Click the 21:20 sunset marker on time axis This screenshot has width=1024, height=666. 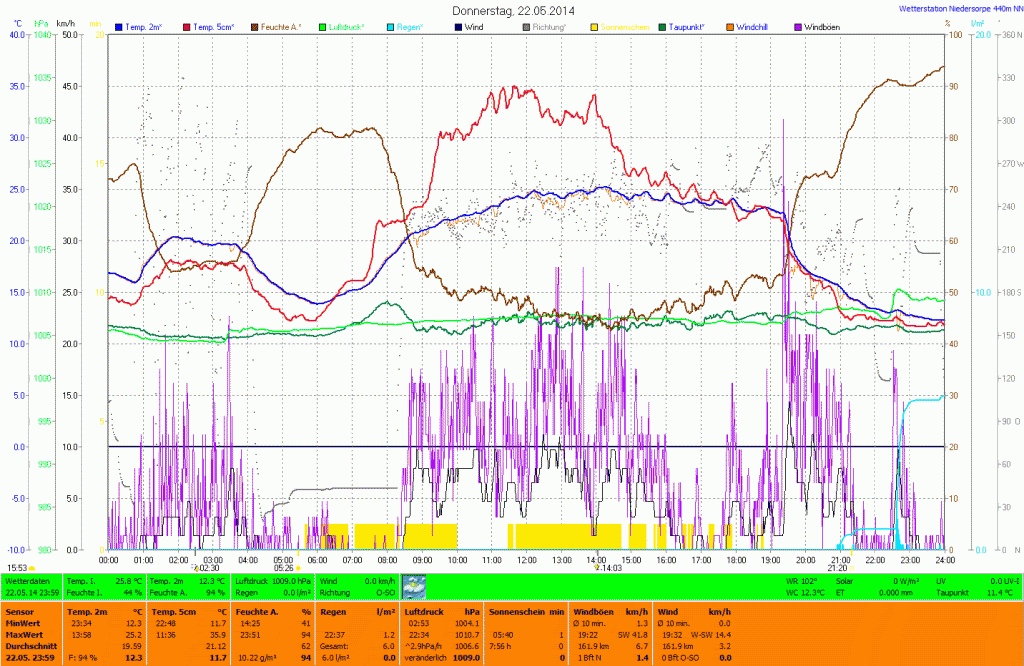(838, 568)
